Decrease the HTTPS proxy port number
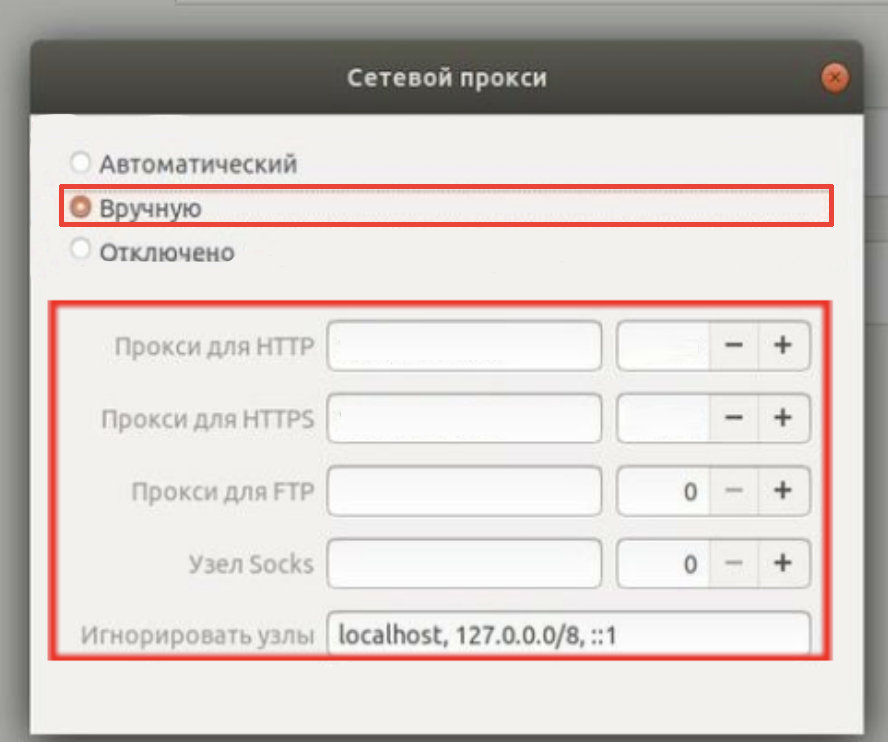Image resolution: width=888 pixels, height=746 pixels. pos(735,419)
